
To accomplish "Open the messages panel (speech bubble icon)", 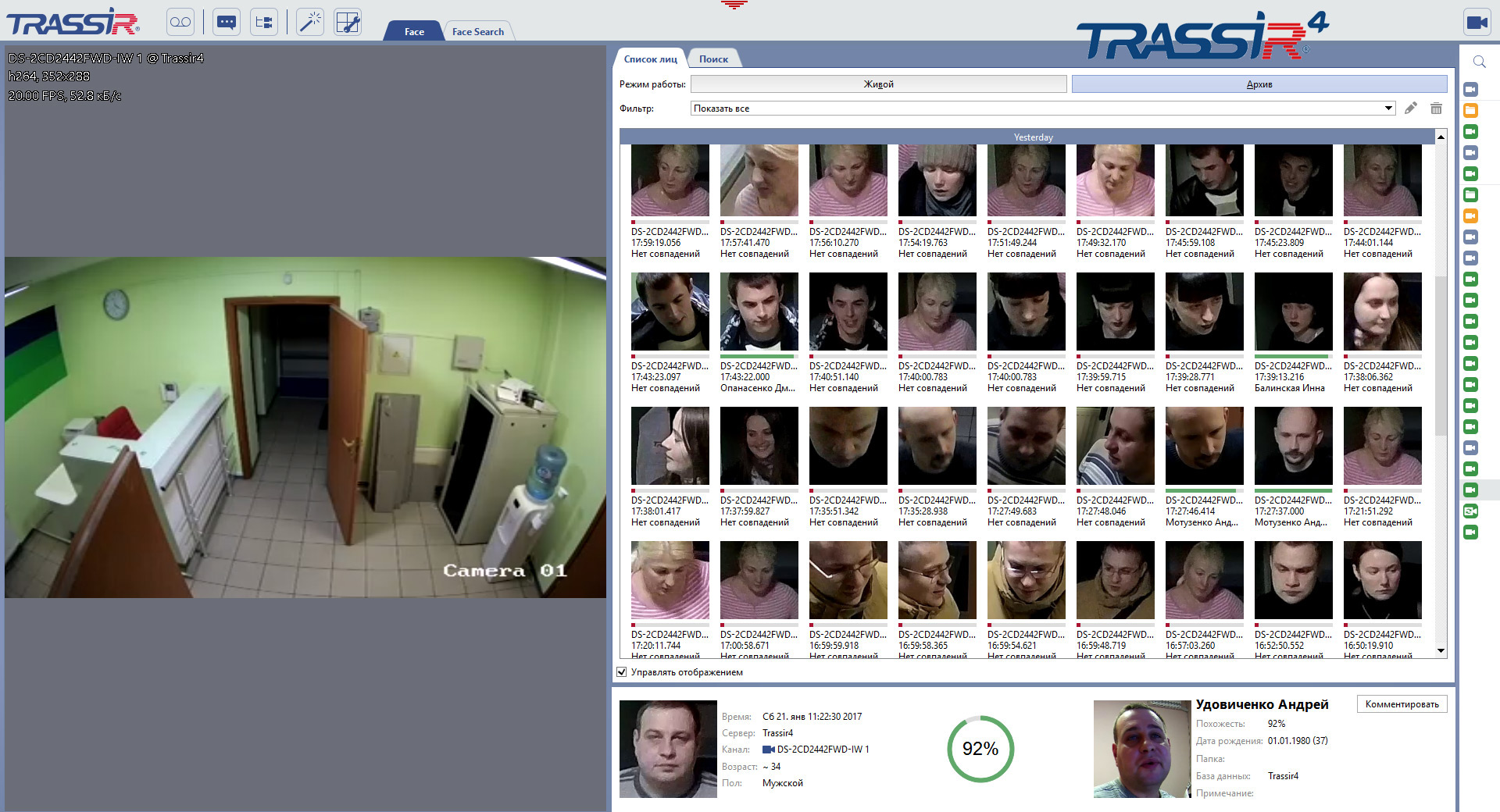I will [x=227, y=21].
